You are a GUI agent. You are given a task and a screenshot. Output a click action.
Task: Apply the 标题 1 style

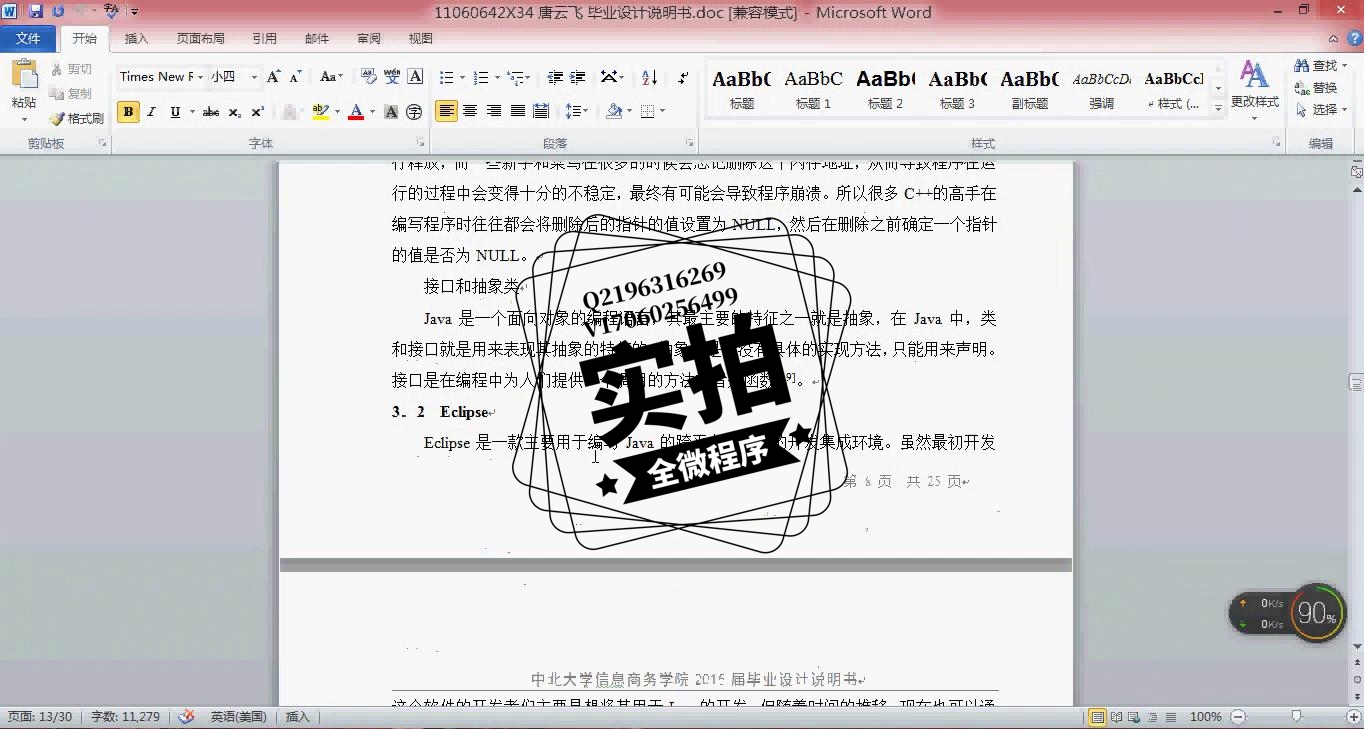pyautogui.click(x=813, y=88)
